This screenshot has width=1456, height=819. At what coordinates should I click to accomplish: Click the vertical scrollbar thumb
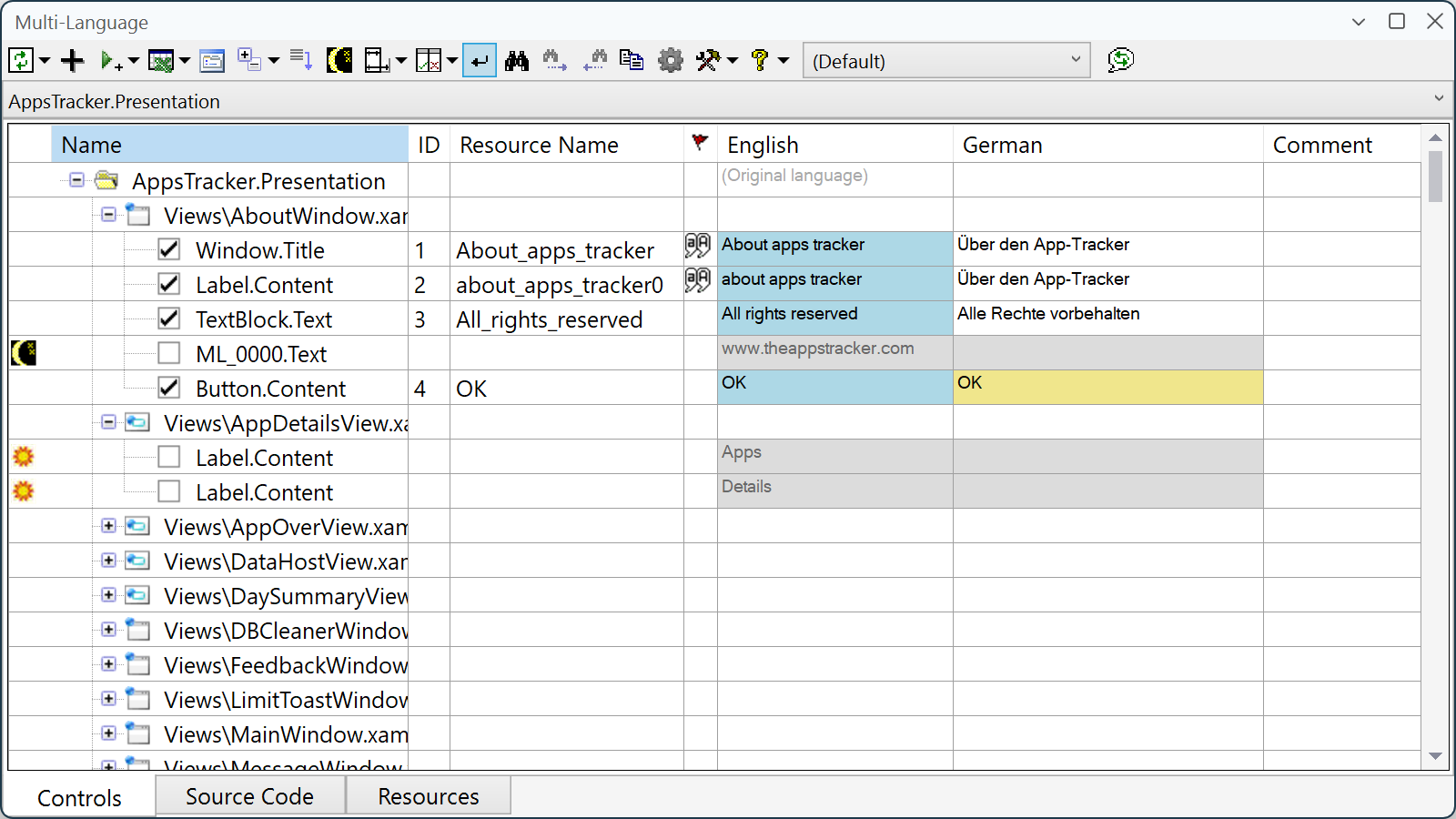[1435, 176]
